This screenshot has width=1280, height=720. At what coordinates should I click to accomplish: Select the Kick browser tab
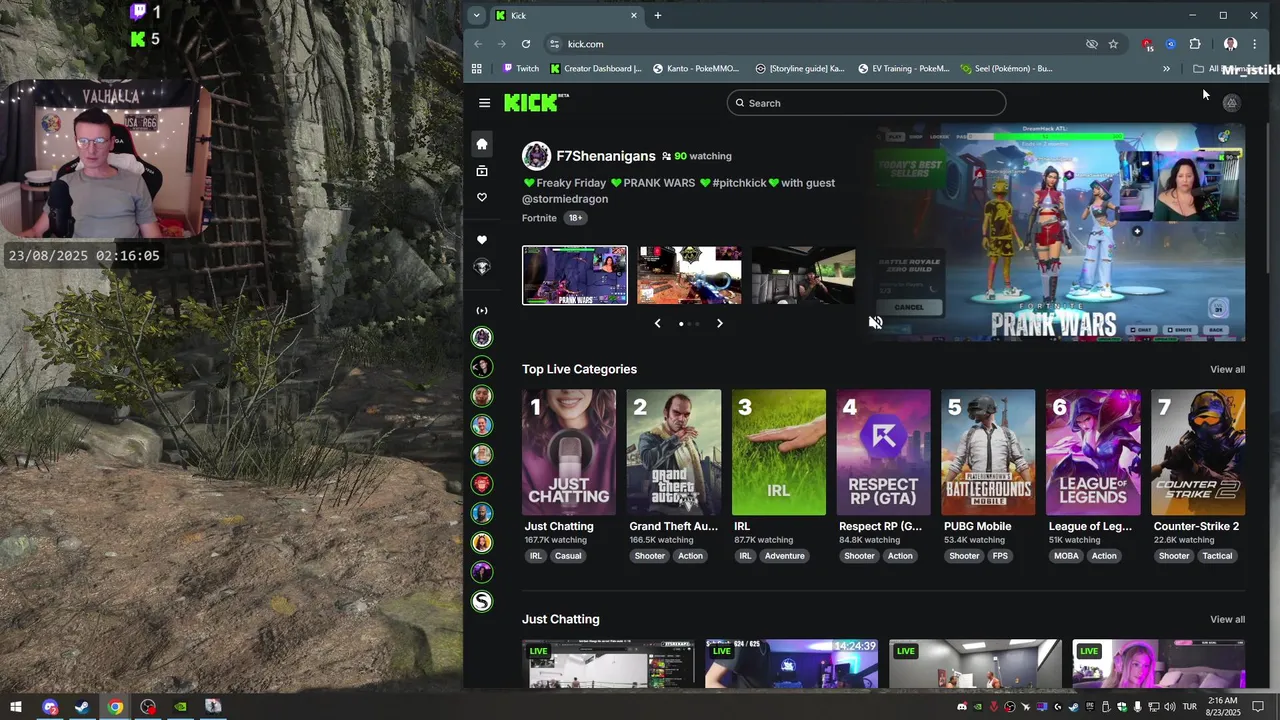point(567,15)
